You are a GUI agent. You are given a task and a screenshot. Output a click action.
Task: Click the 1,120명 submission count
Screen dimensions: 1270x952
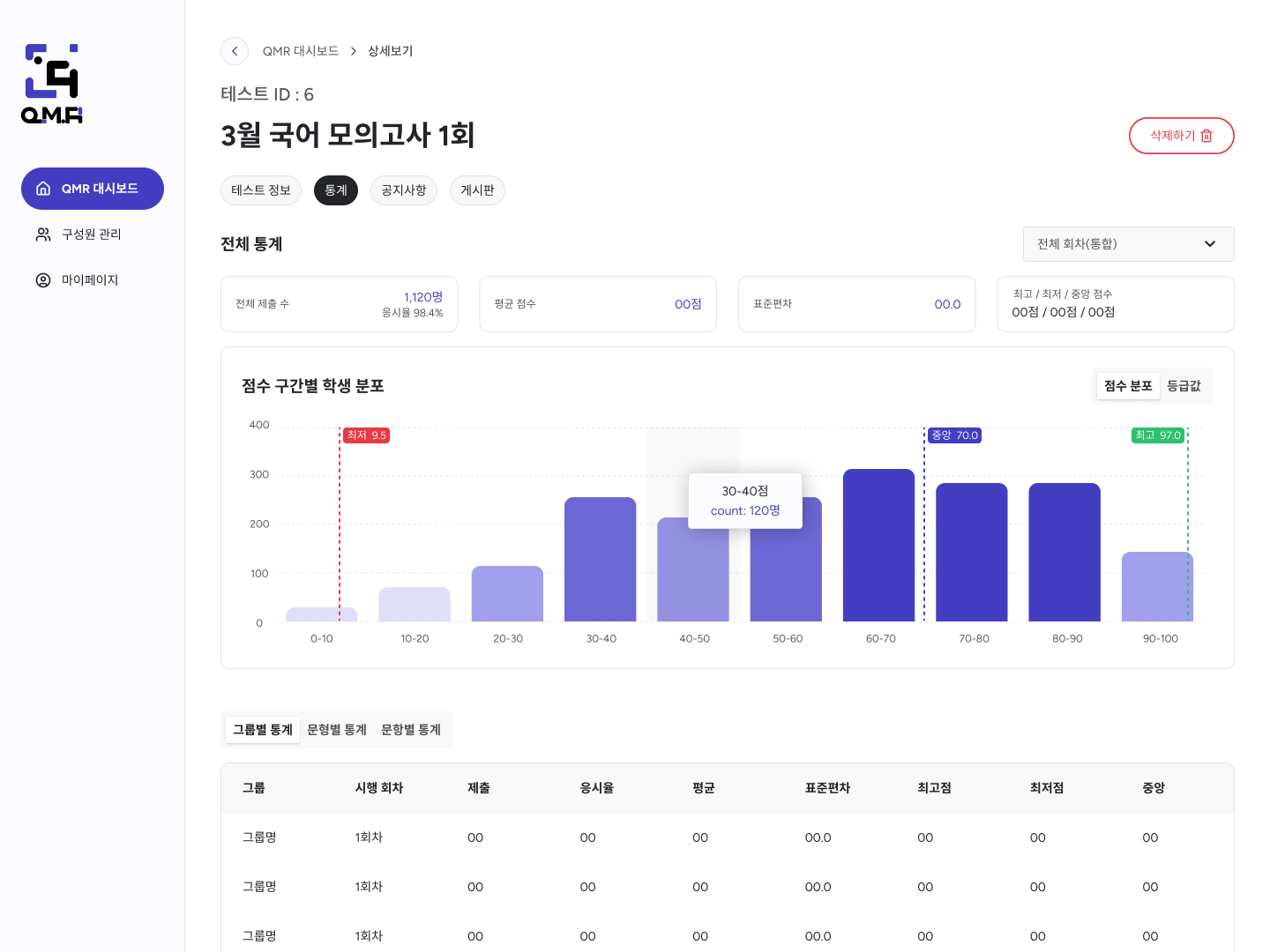pos(423,297)
